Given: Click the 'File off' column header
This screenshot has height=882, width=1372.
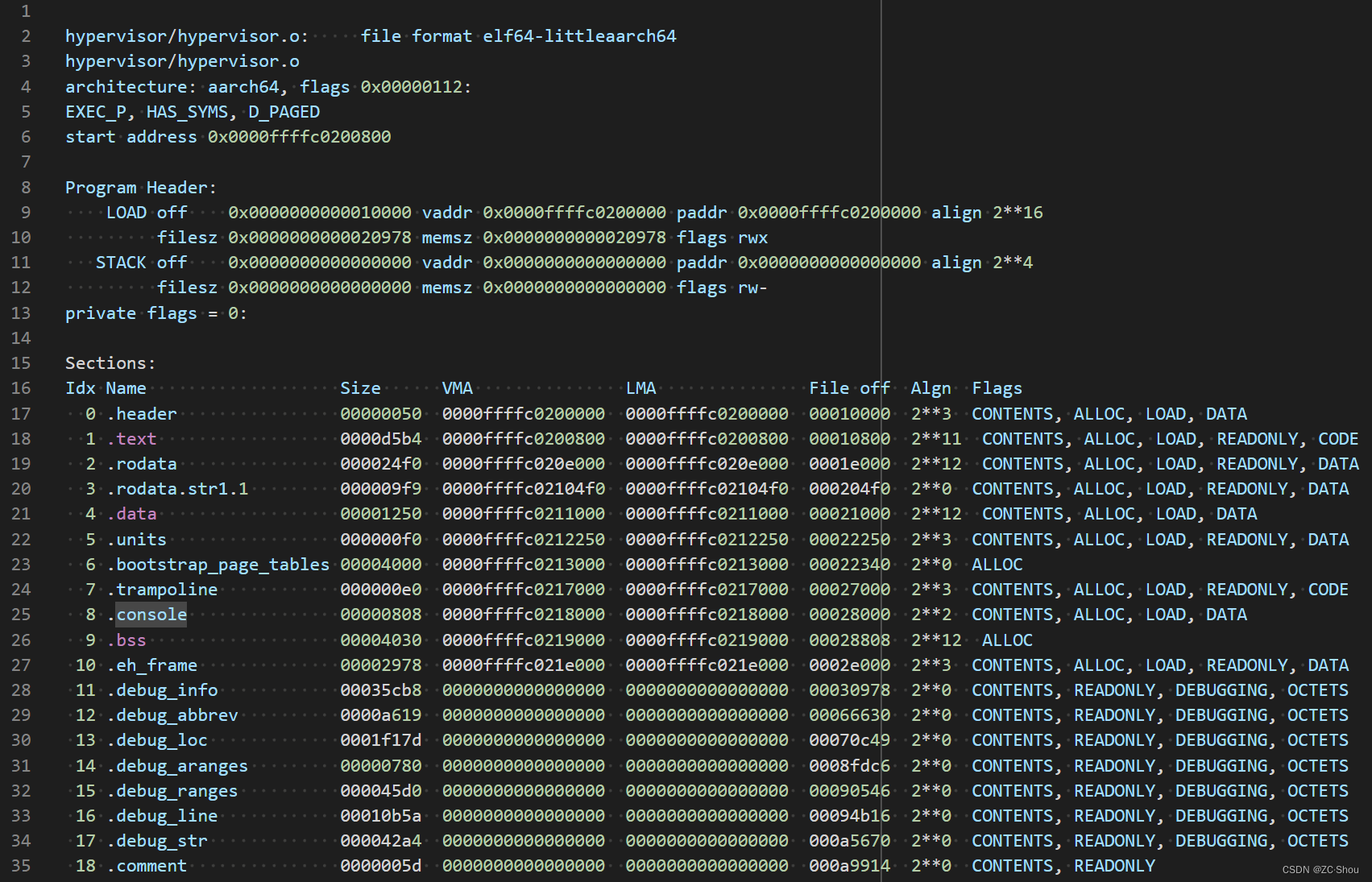Looking at the screenshot, I should coord(849,387).
